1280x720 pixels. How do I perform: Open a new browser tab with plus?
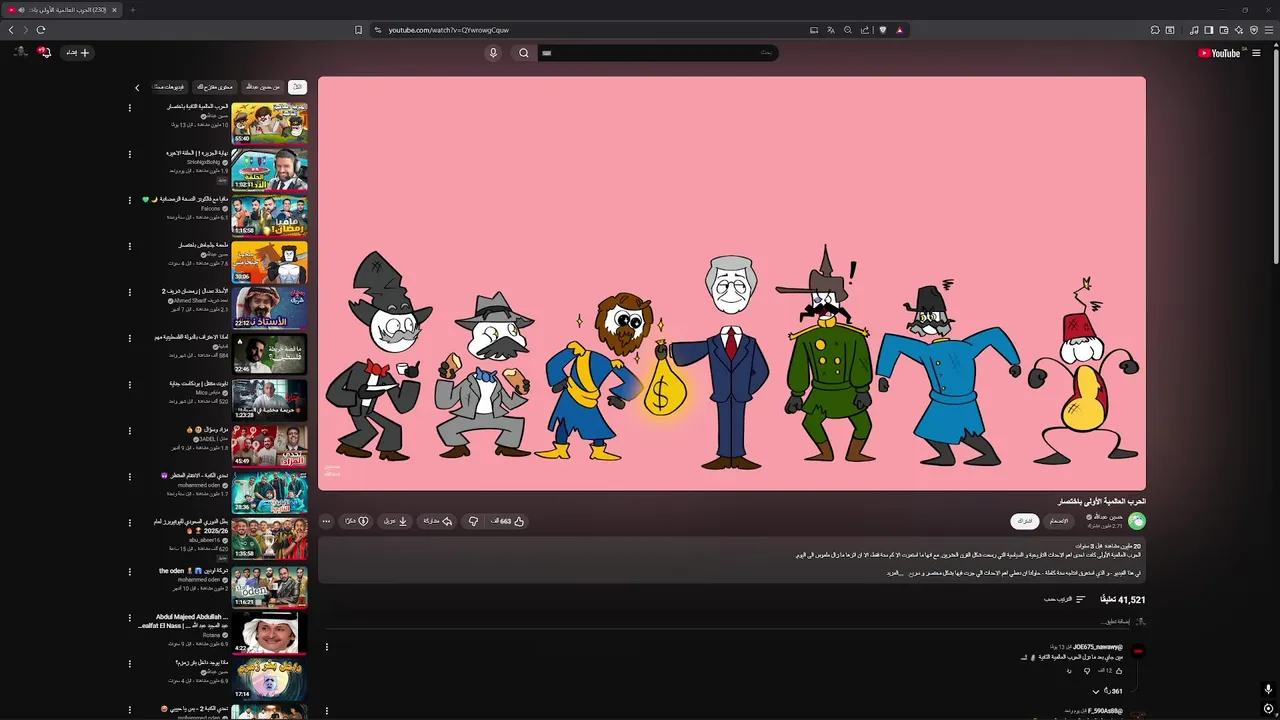coord(132,10)
